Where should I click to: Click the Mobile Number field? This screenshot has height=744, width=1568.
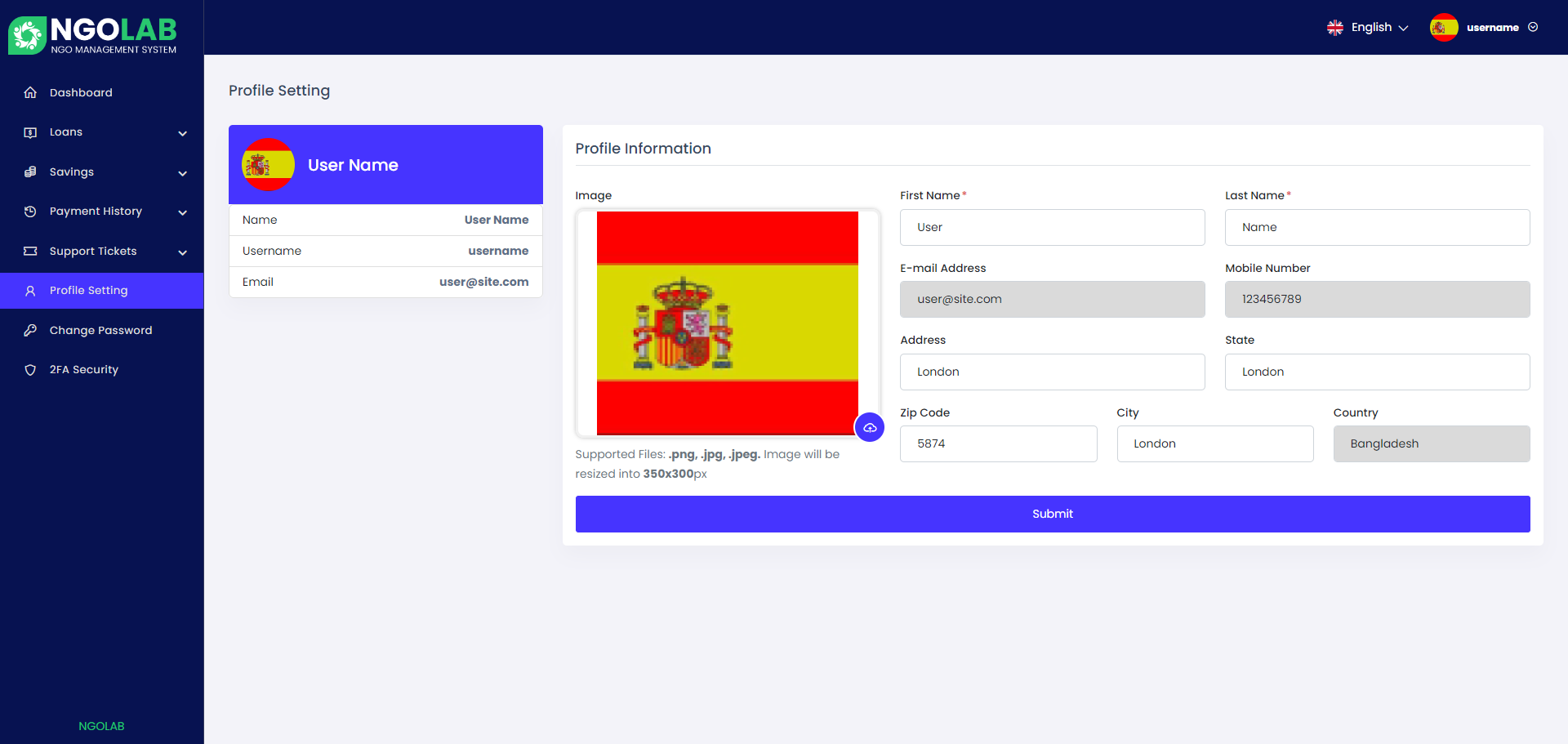point(1378,299)
